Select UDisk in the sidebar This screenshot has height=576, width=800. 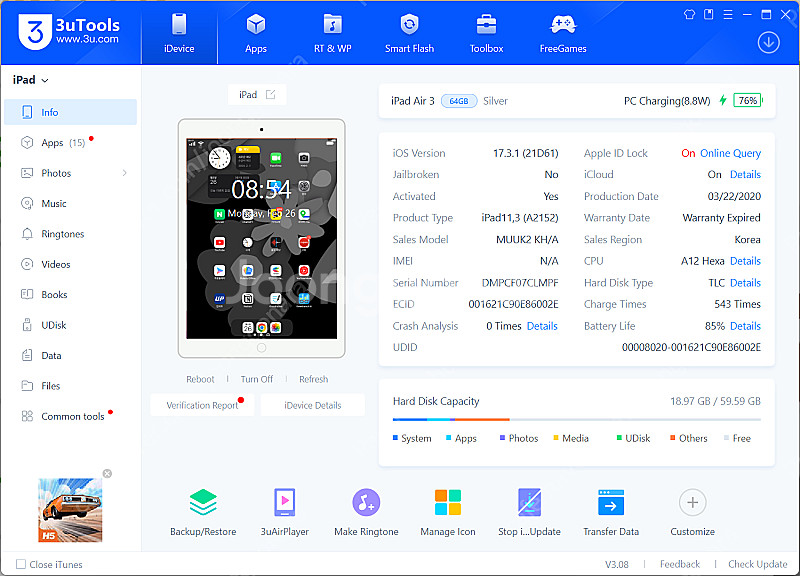pos(70,325)
